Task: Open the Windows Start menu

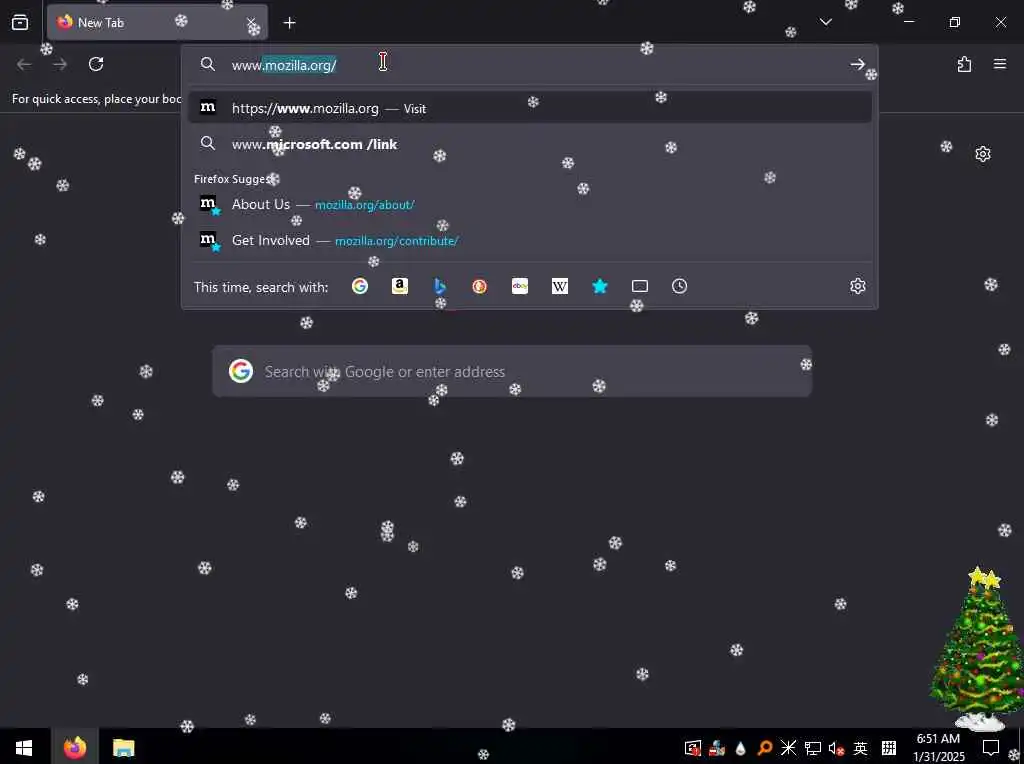Action: tap(24, 747)
